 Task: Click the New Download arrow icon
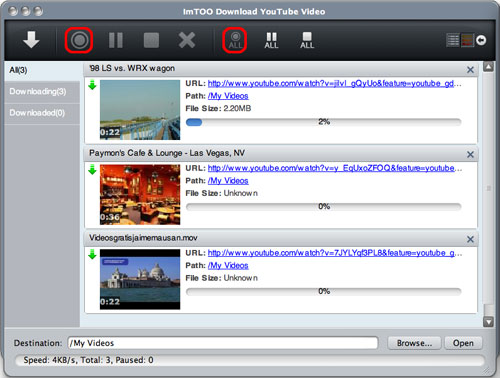31,40
